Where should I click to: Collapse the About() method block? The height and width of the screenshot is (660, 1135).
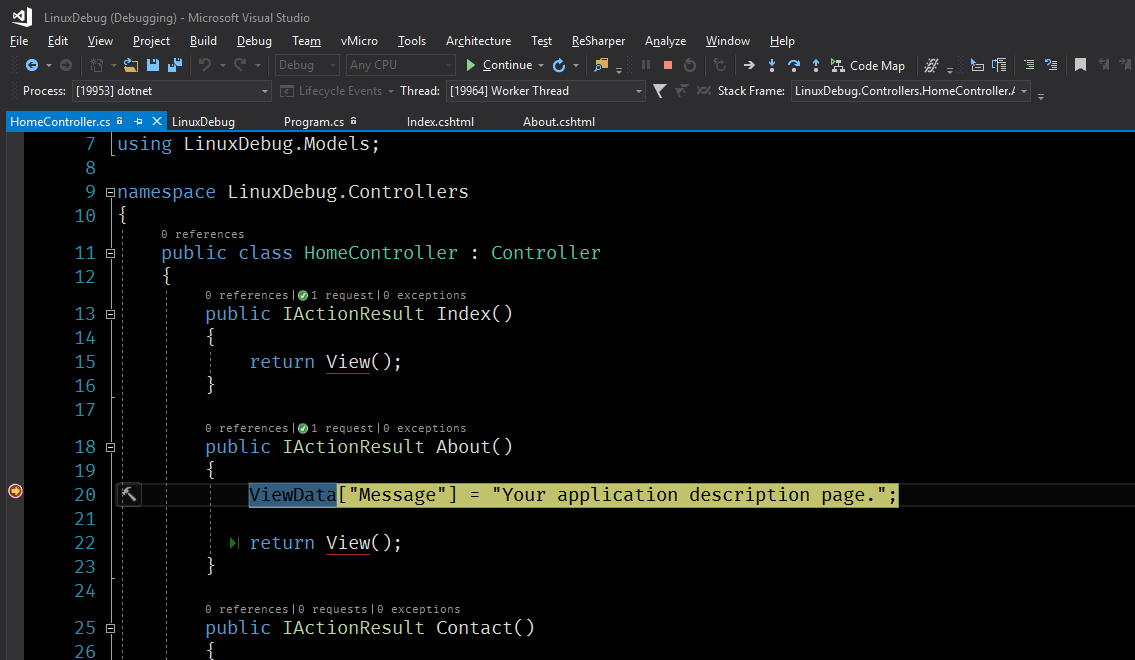110,447
